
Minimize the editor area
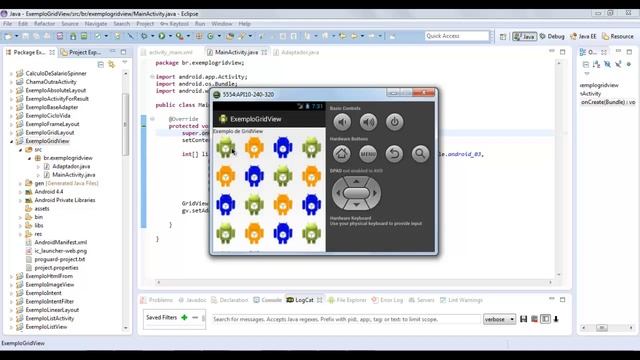pyautogui.click(x=552, y=51)
